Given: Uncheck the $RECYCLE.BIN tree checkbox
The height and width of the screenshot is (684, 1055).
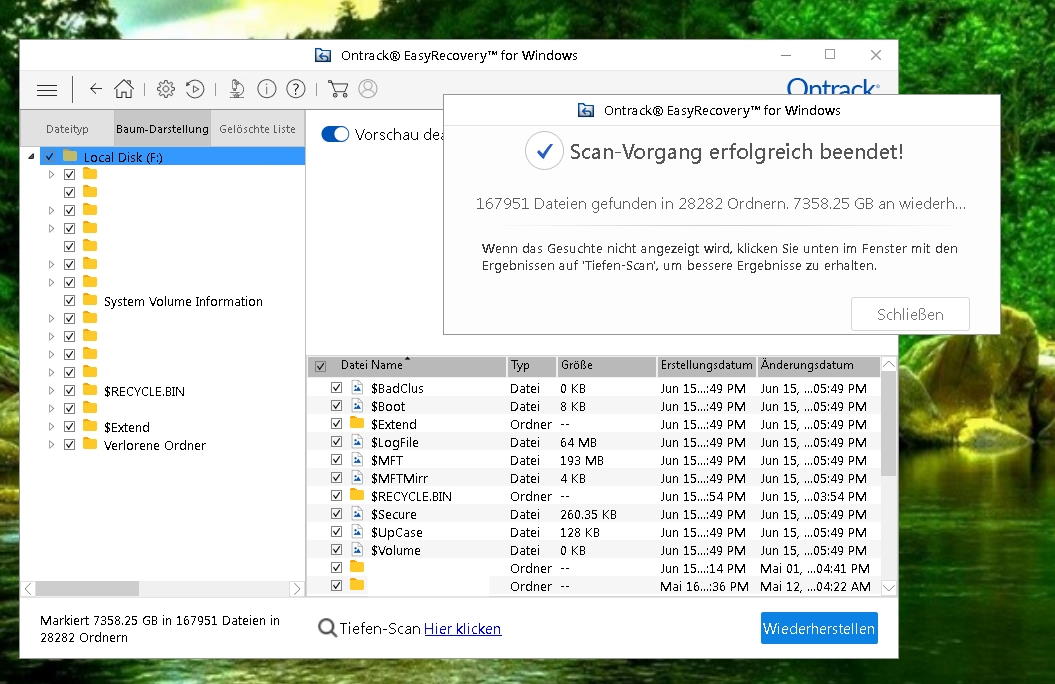Looking at the screenshot, I should (69, 391).
